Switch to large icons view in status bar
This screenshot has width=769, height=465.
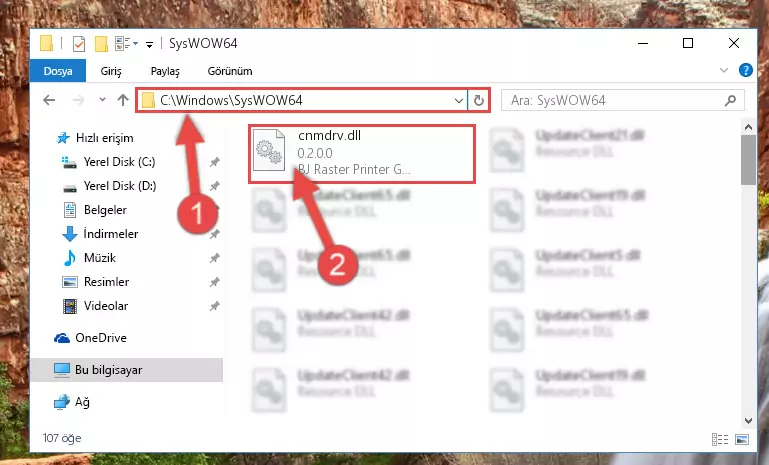click(742, 439)
